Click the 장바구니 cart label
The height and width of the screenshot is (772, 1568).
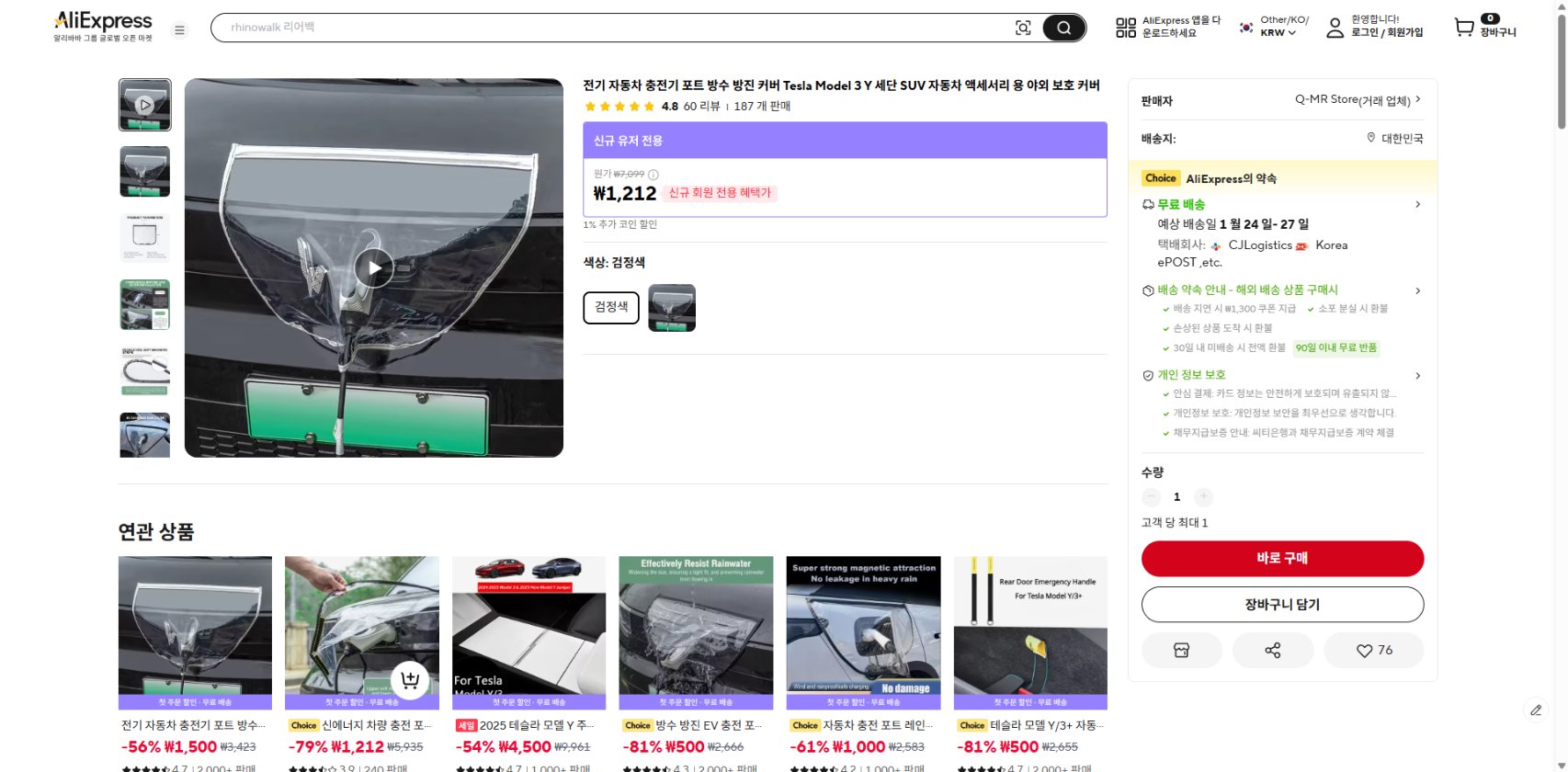tap(1498, 32)
